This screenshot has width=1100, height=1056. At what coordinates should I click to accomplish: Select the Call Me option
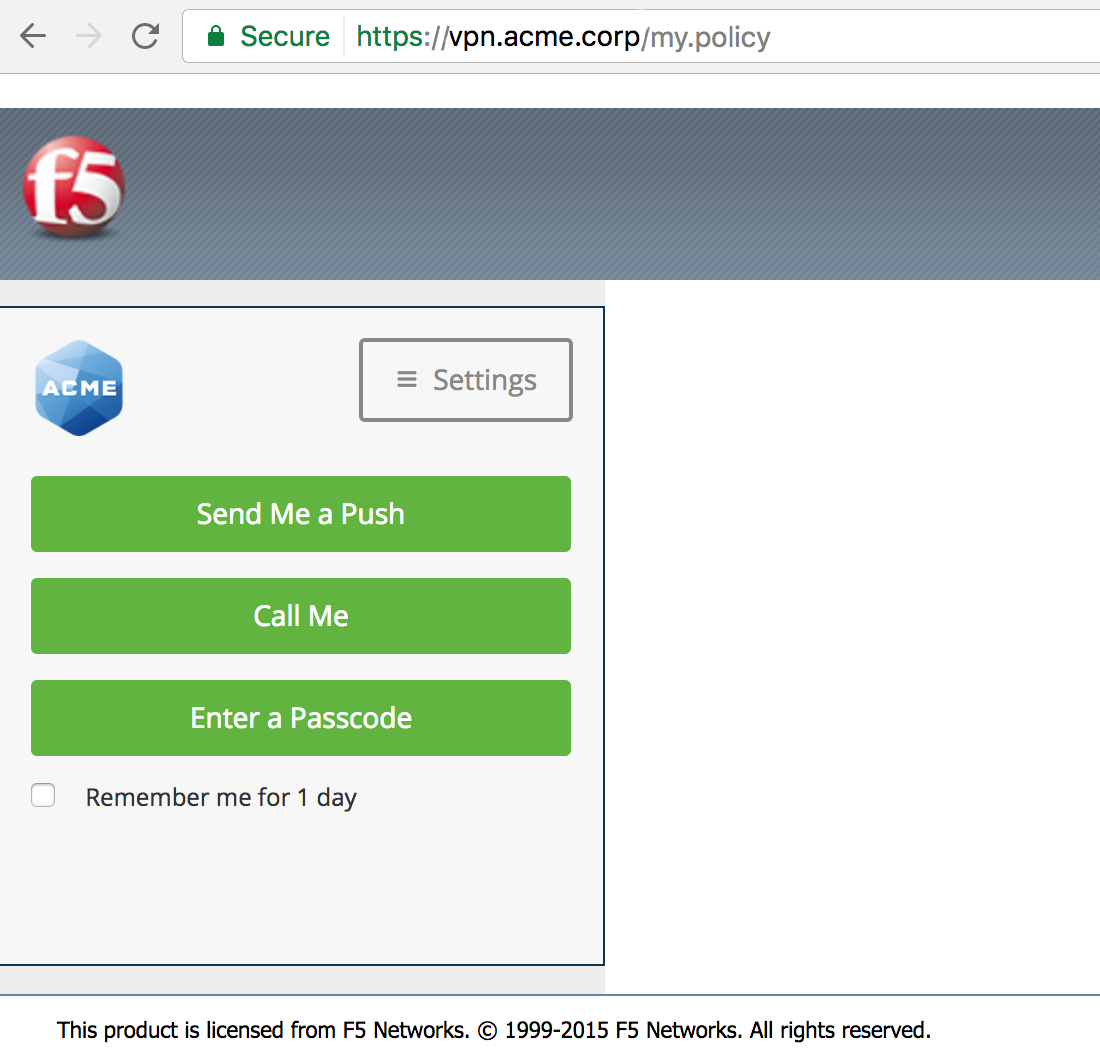click(x=301, y=616)
